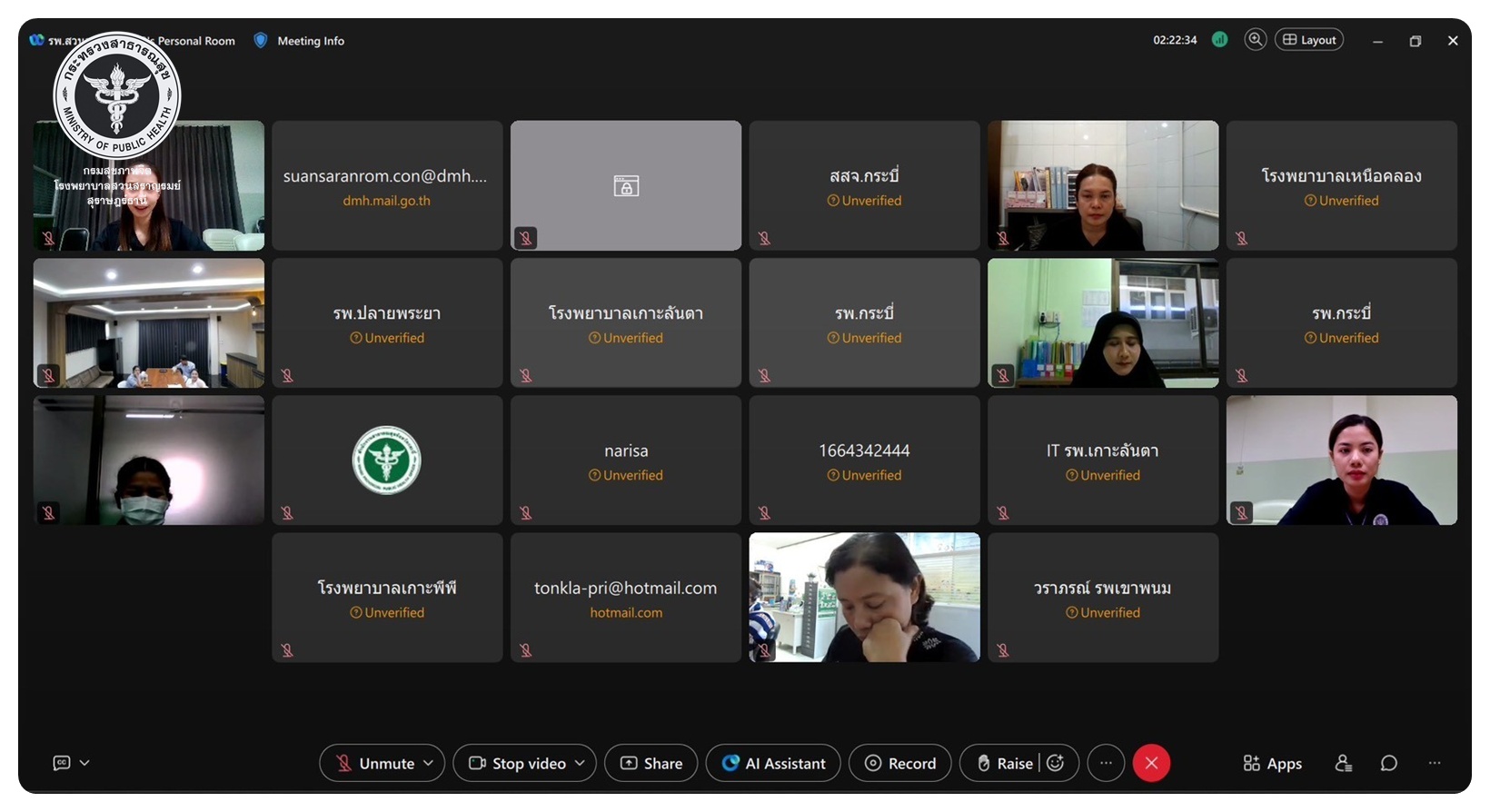The image size is (1490, 812).
Task: Open the emoji reactions icon
Action: 1056,763
